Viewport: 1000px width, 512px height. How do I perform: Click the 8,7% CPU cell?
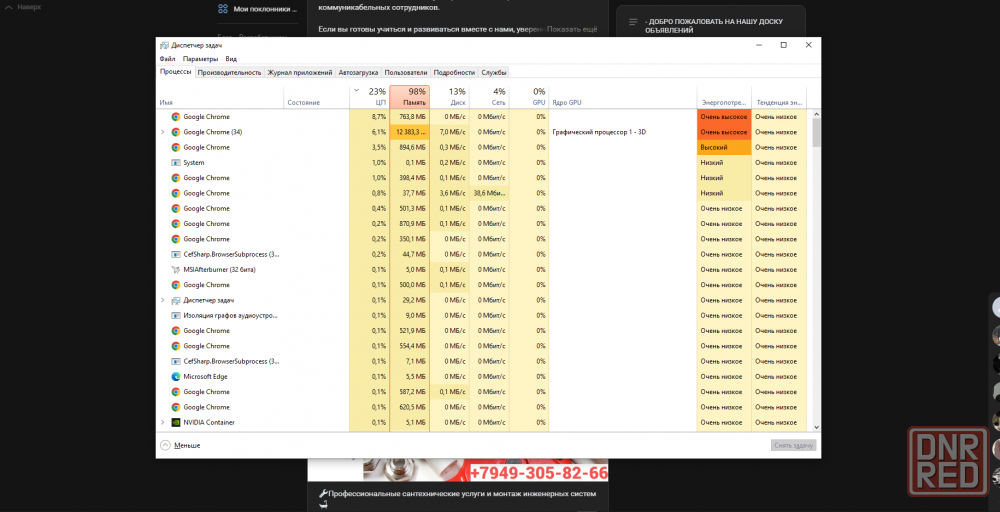tap(369, 117)
